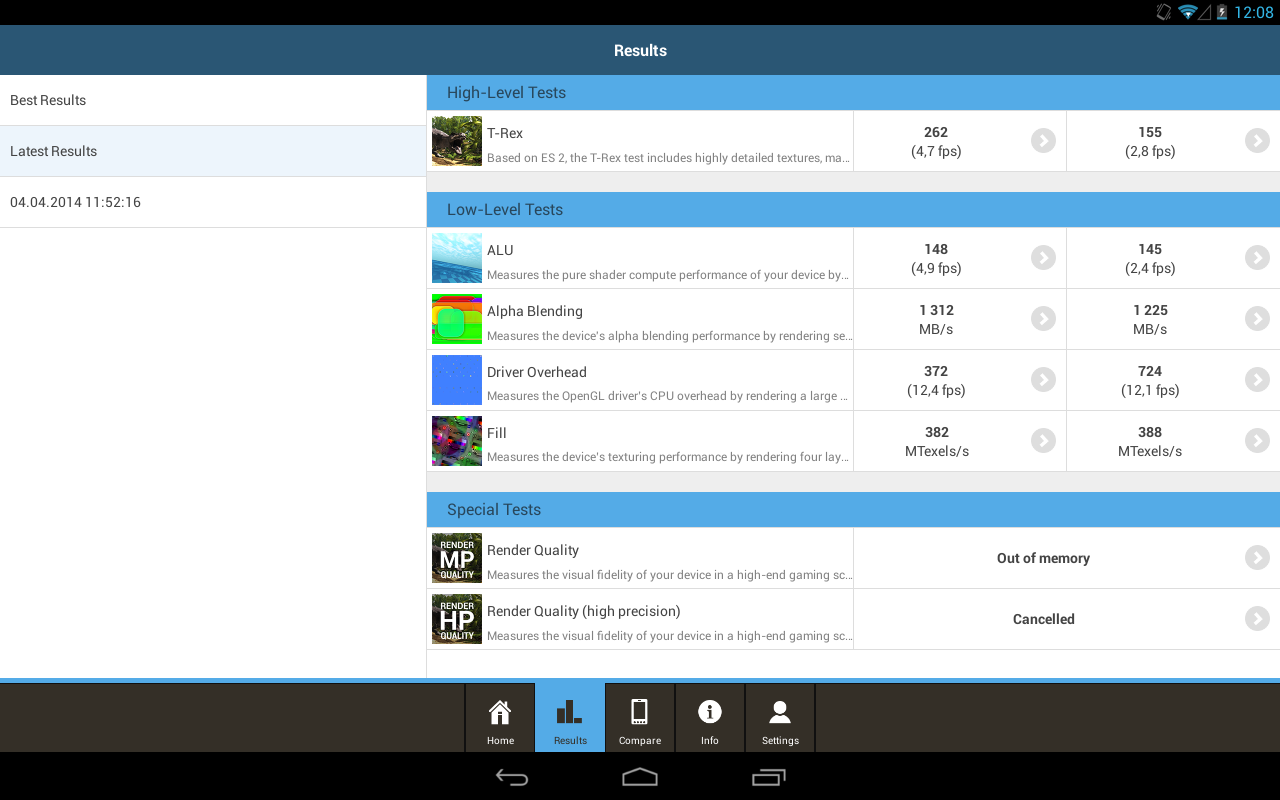Viewport: 1280px width, 800px height.
Task: Open the 04.04.2014 11:52:16 result entry
Action: pos(213,202)
